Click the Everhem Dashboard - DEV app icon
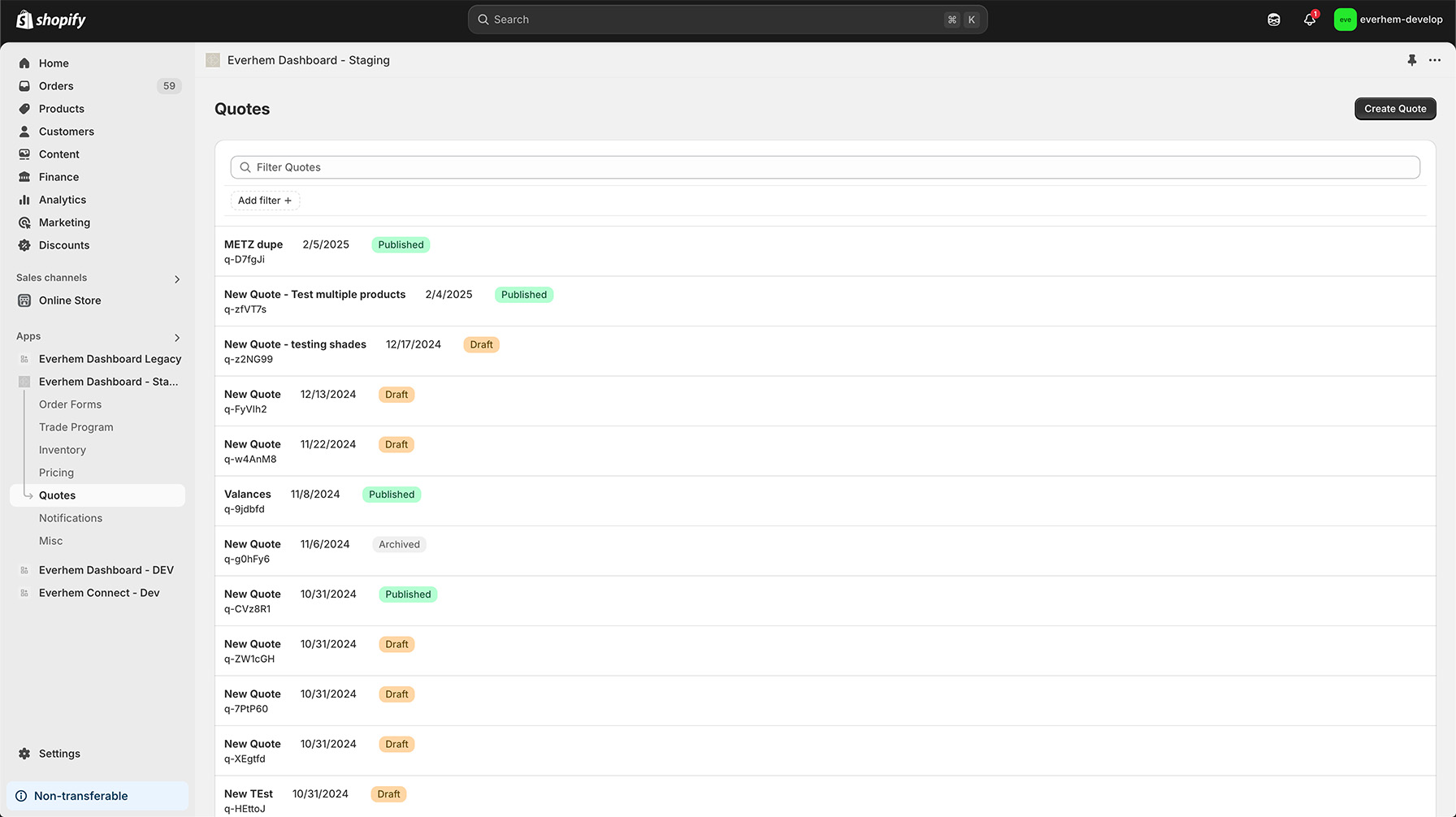 24,570
